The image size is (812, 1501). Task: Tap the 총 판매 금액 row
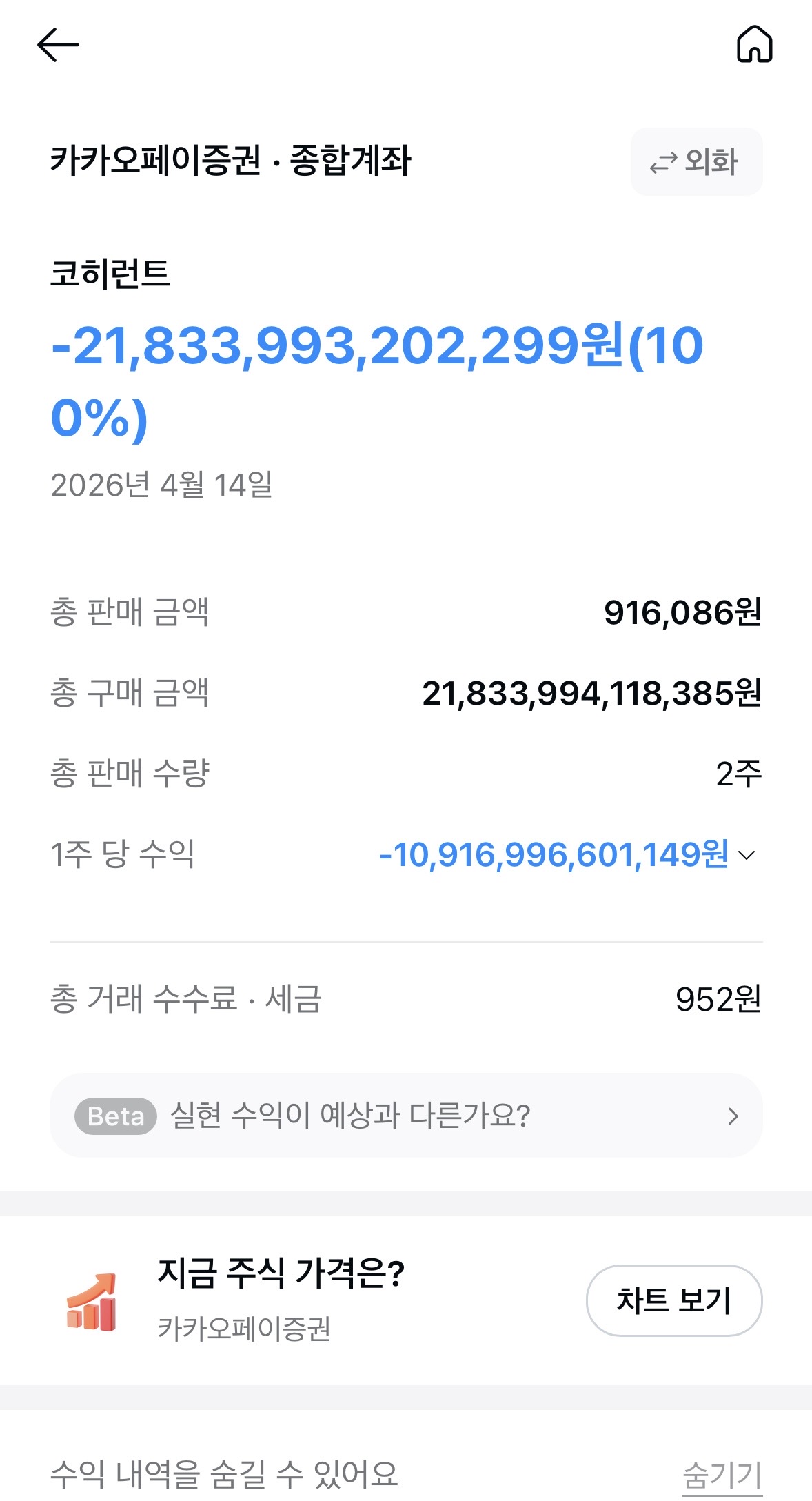click(406, 612)
